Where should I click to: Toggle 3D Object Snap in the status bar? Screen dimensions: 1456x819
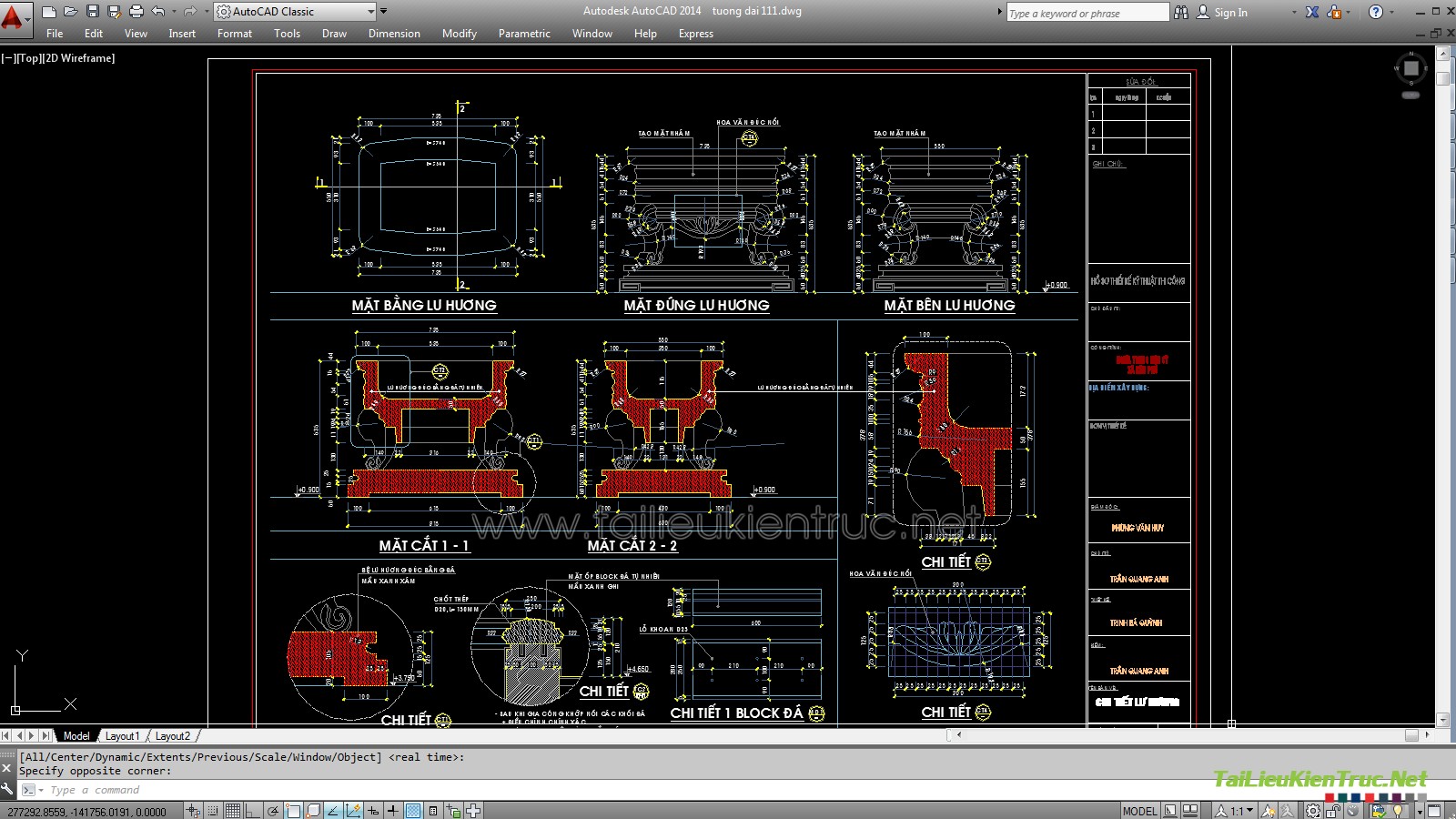pos(313,810)
